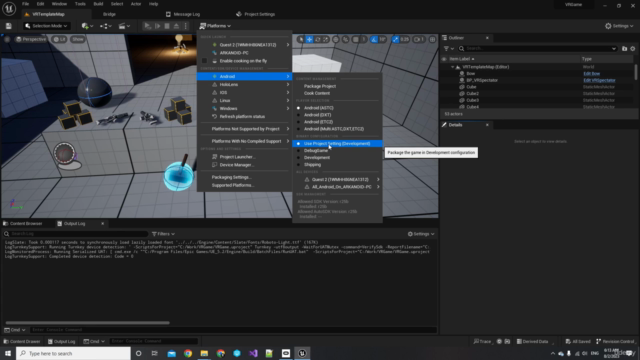Click the Unreal Engine logo
Image resolution: width=640 pixels, height=360 pixels.
9,8
